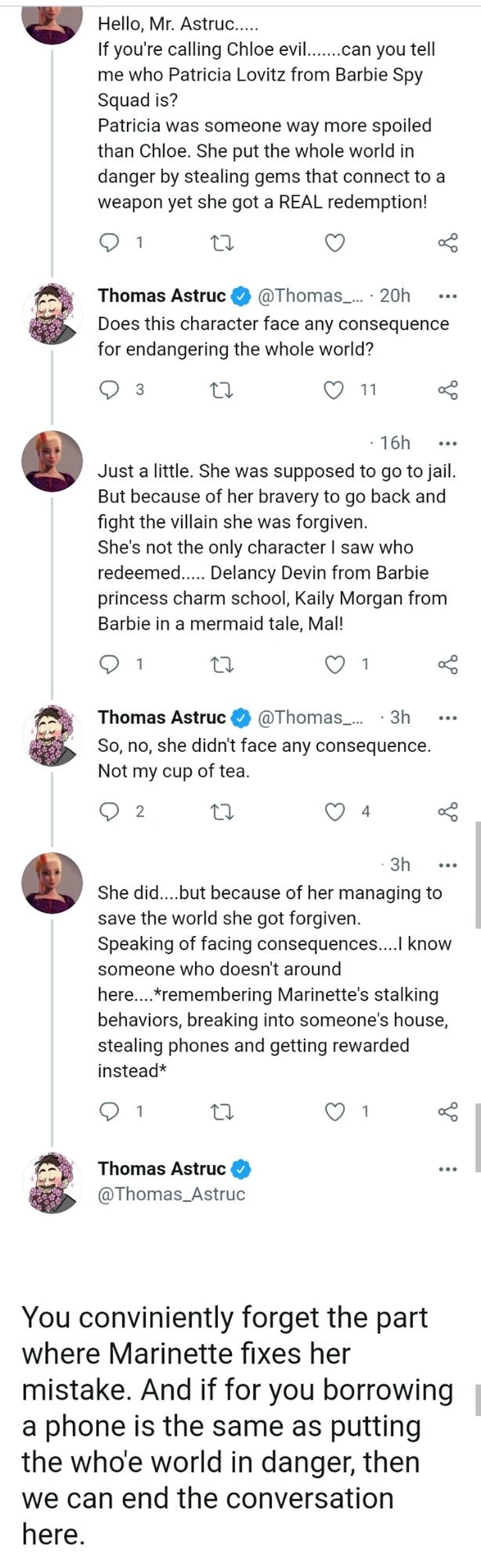
Task: Like the Patricia Lovitz tweet
Action: click(x=335, y=243)
